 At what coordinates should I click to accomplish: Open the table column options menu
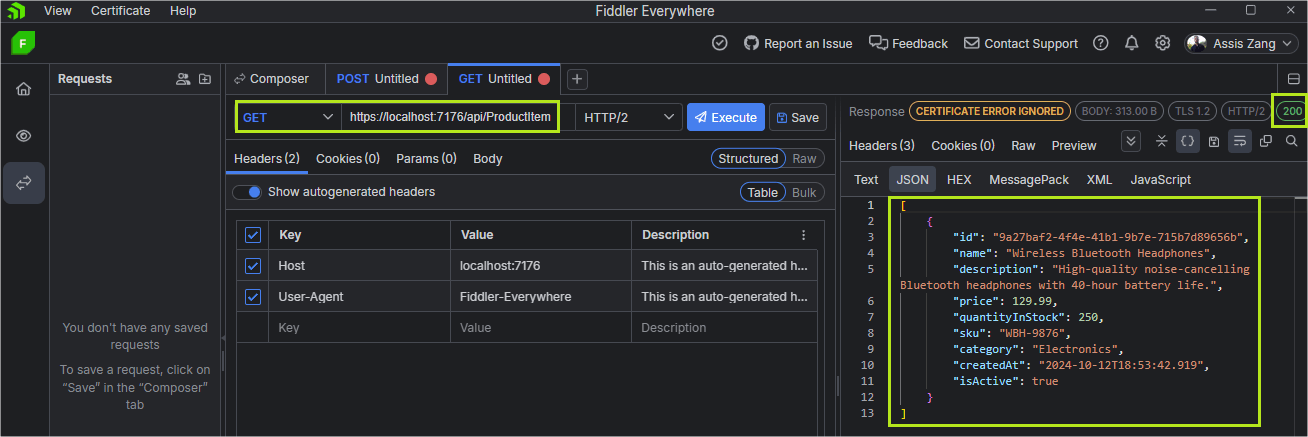(803, 235)
